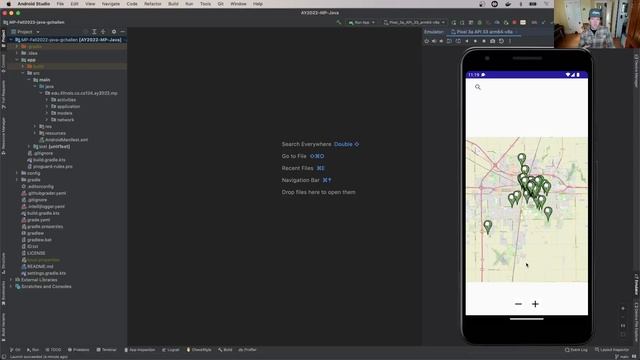
Task: Click the red Stop icon in top toolbar
Action: tap(514, 22)
